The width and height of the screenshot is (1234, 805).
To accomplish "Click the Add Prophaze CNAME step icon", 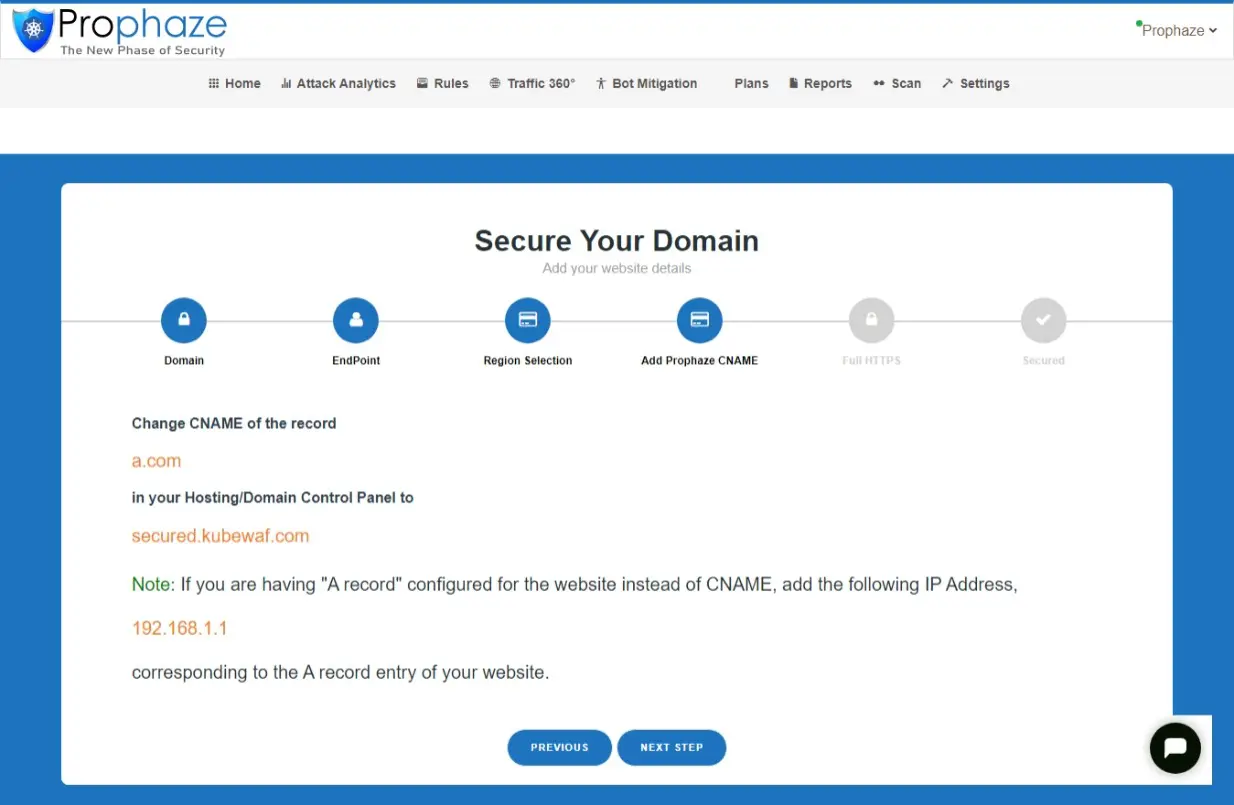I will point(700,320).
